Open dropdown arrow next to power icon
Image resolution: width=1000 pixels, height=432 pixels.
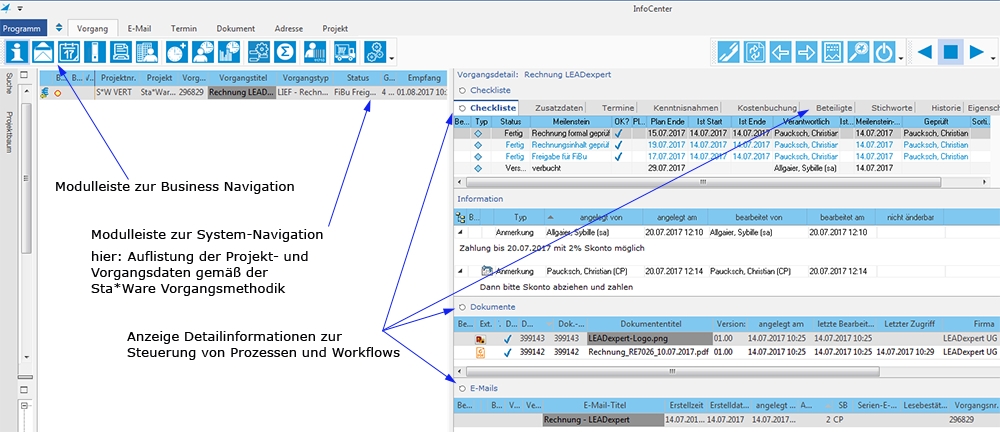click(x=900, y=59)
